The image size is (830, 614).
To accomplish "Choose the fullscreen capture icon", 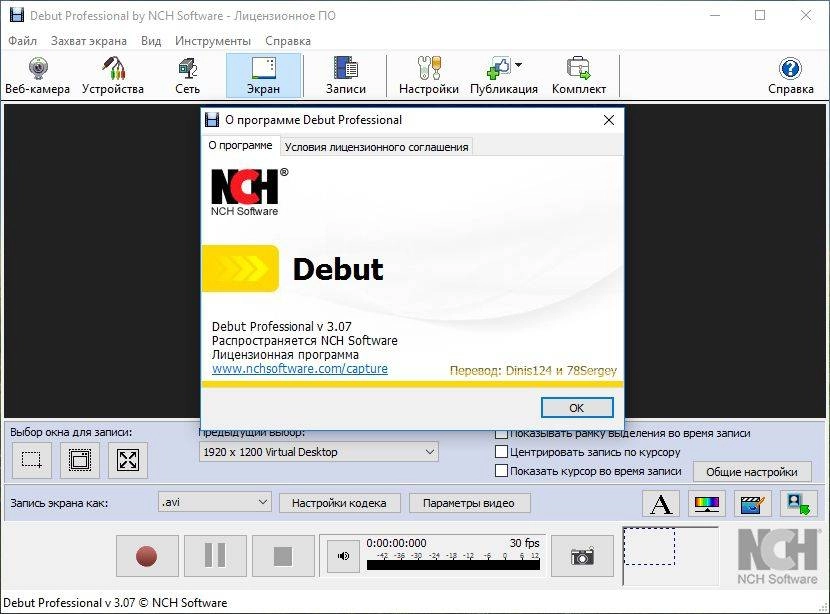I will [x=128, y=459].
